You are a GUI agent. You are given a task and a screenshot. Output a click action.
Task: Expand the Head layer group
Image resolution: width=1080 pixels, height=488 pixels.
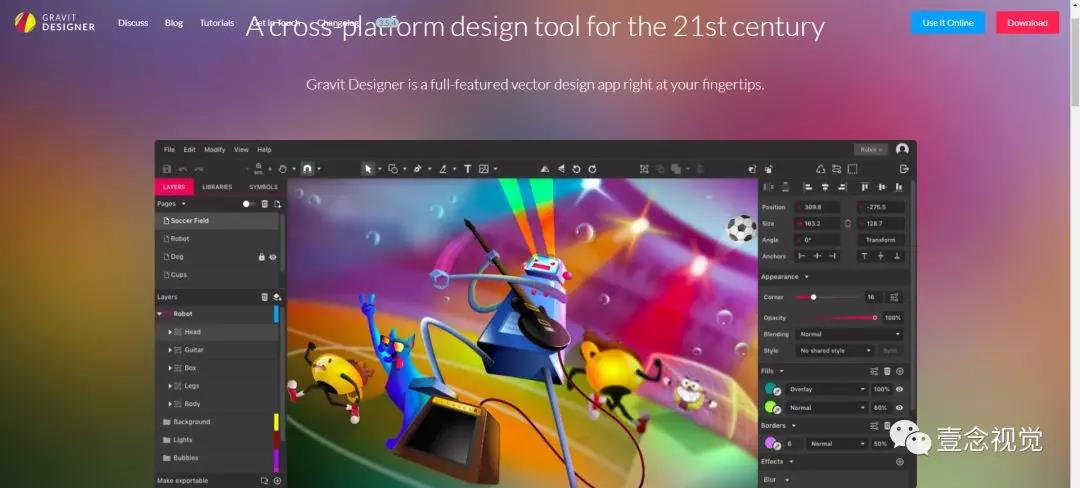[x=170, y=332]
